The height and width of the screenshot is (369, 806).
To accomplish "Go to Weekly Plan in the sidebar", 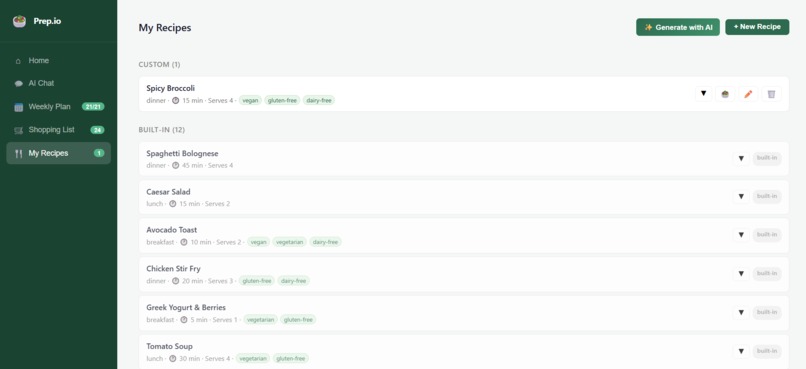I will [x=58, y=107].
